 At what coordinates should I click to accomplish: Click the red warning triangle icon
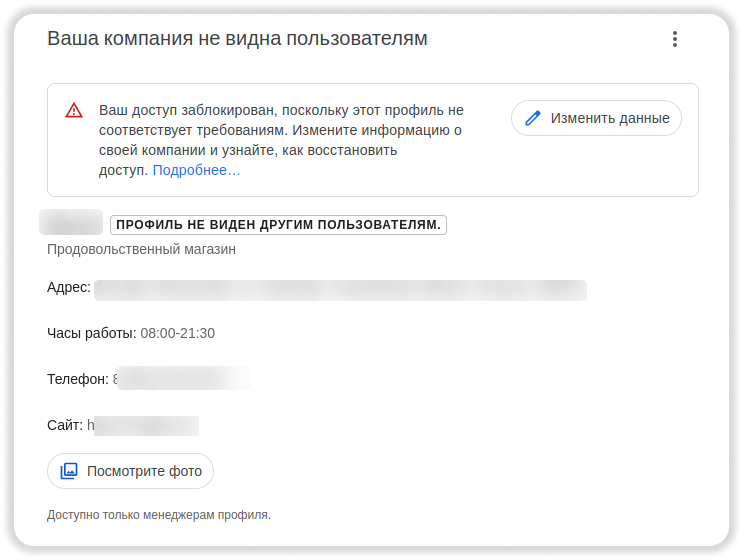(74, 110)
